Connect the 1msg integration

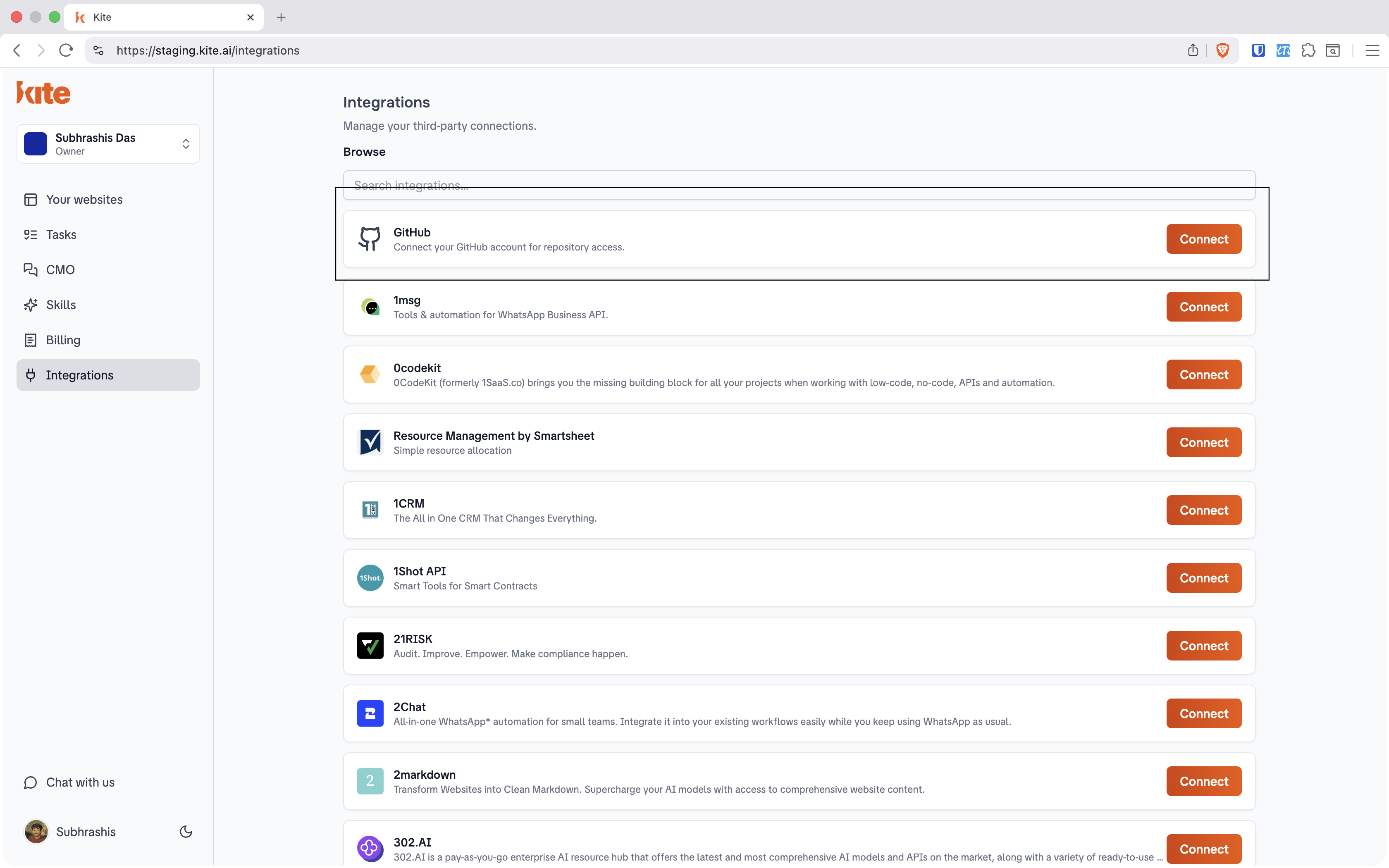[x=1204, y=307]
